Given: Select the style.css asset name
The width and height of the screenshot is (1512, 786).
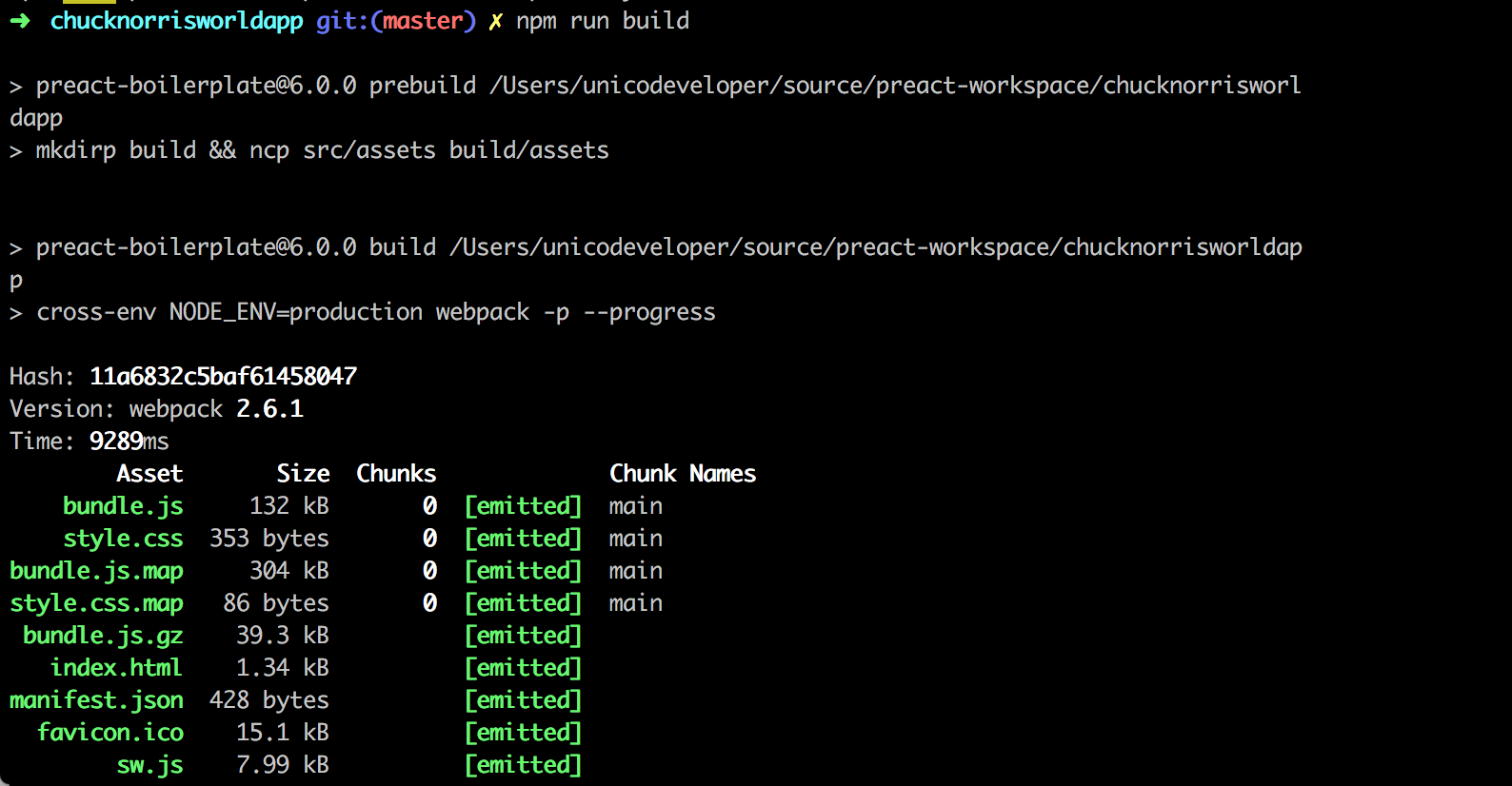Looking at the screenshot, I should [x=123, y=539].
